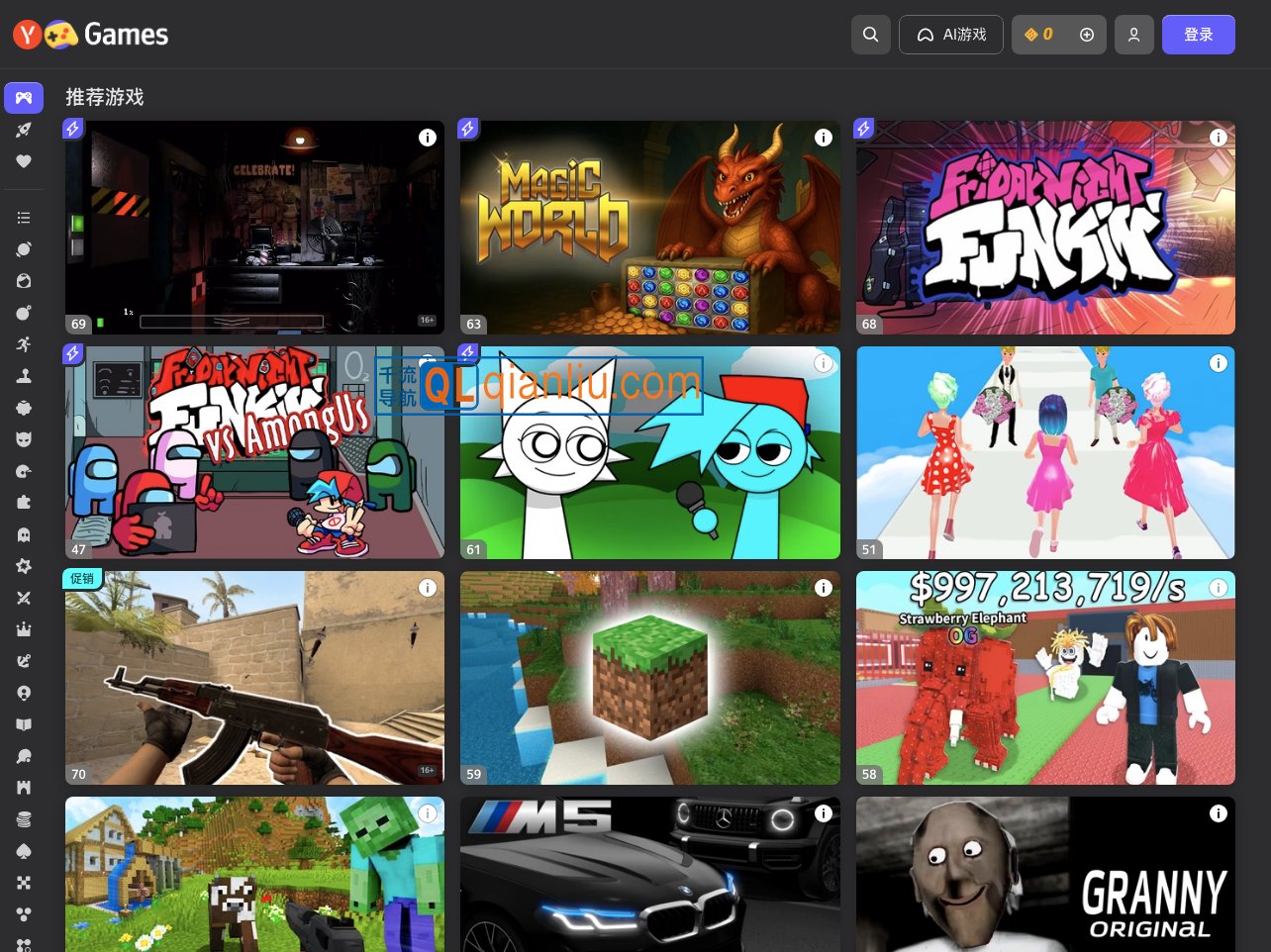Open the rocket new-games section in sidebar

[x=24, y=130]
